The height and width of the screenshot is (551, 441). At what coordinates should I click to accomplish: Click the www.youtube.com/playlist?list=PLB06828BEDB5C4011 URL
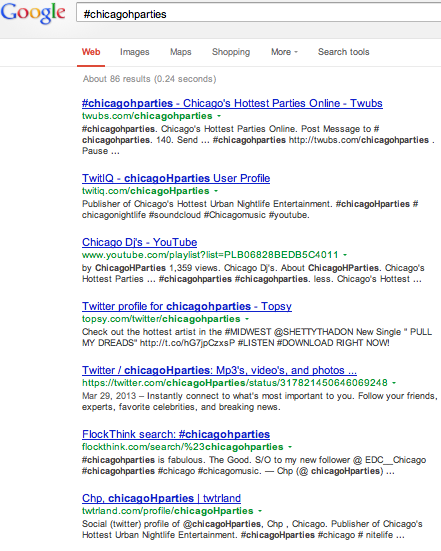210,255
